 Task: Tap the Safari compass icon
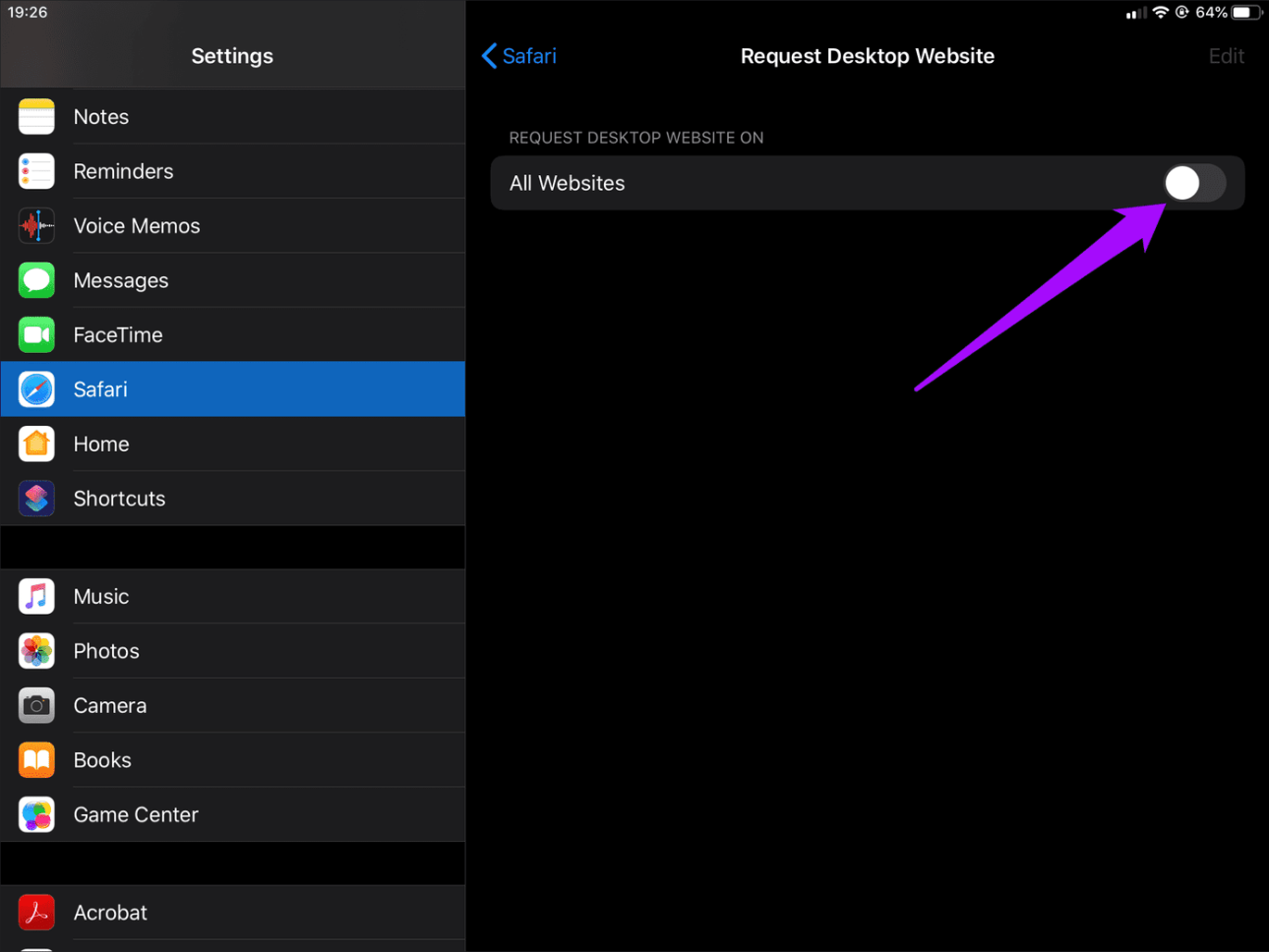pos(36,389)
